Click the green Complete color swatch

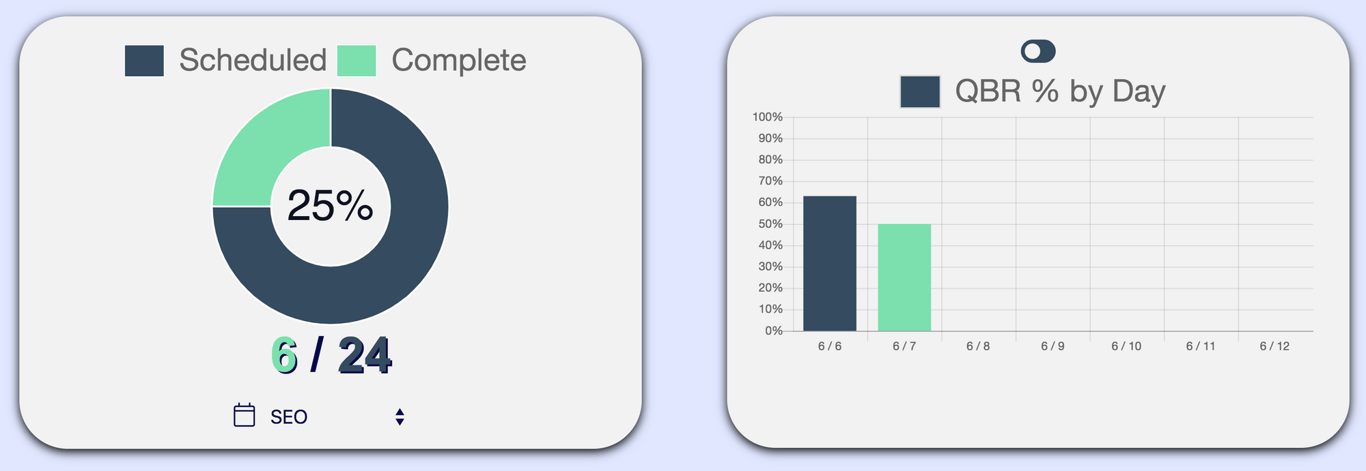click(357, 60)
